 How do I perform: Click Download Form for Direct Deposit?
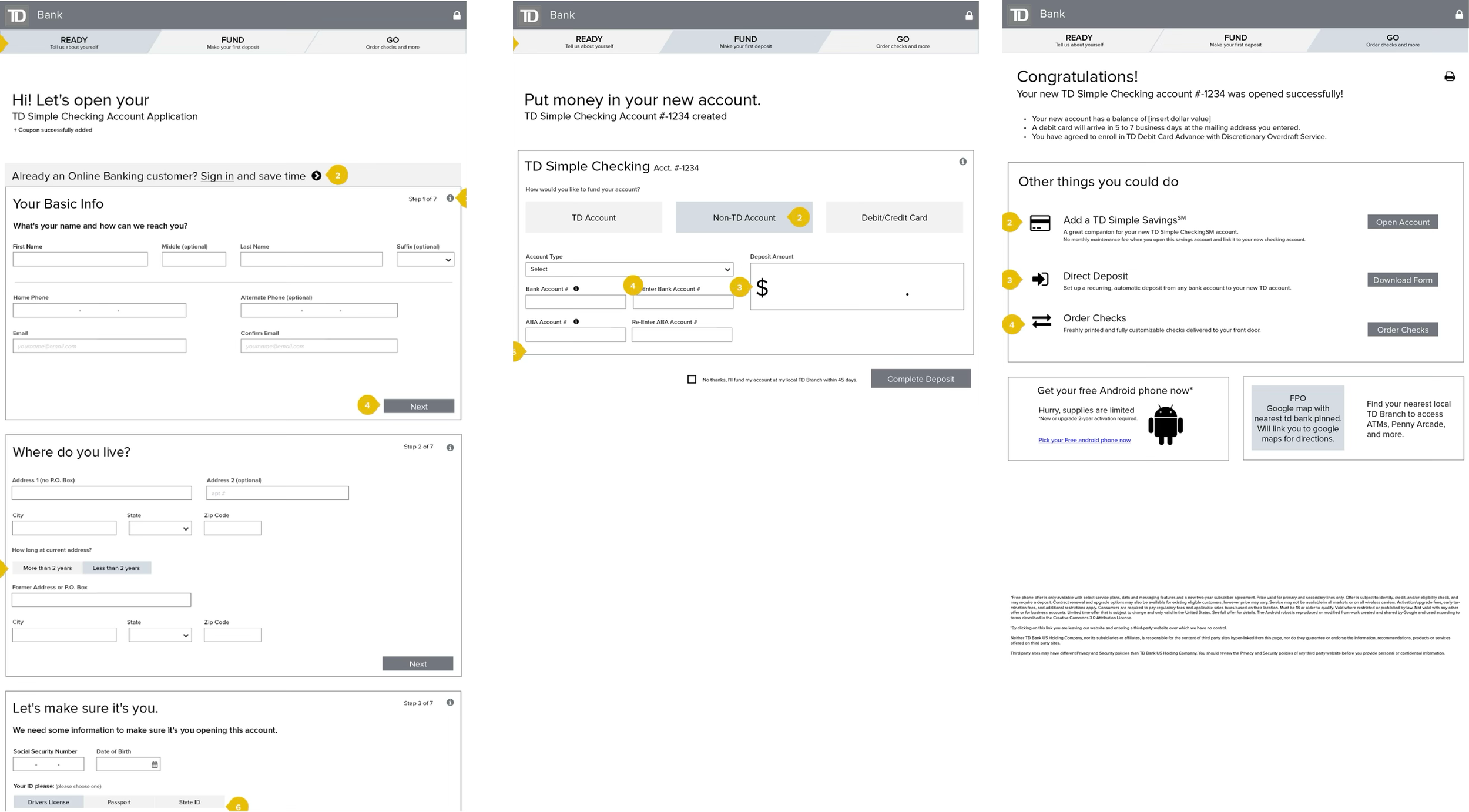(1402, 280)
